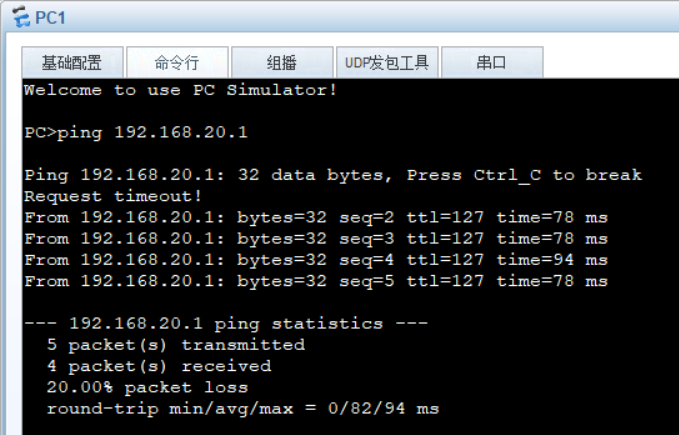Viewport: 679px width, 435px height.
Task: Open the UDP发包工具 tab
Action: (386, 63)
